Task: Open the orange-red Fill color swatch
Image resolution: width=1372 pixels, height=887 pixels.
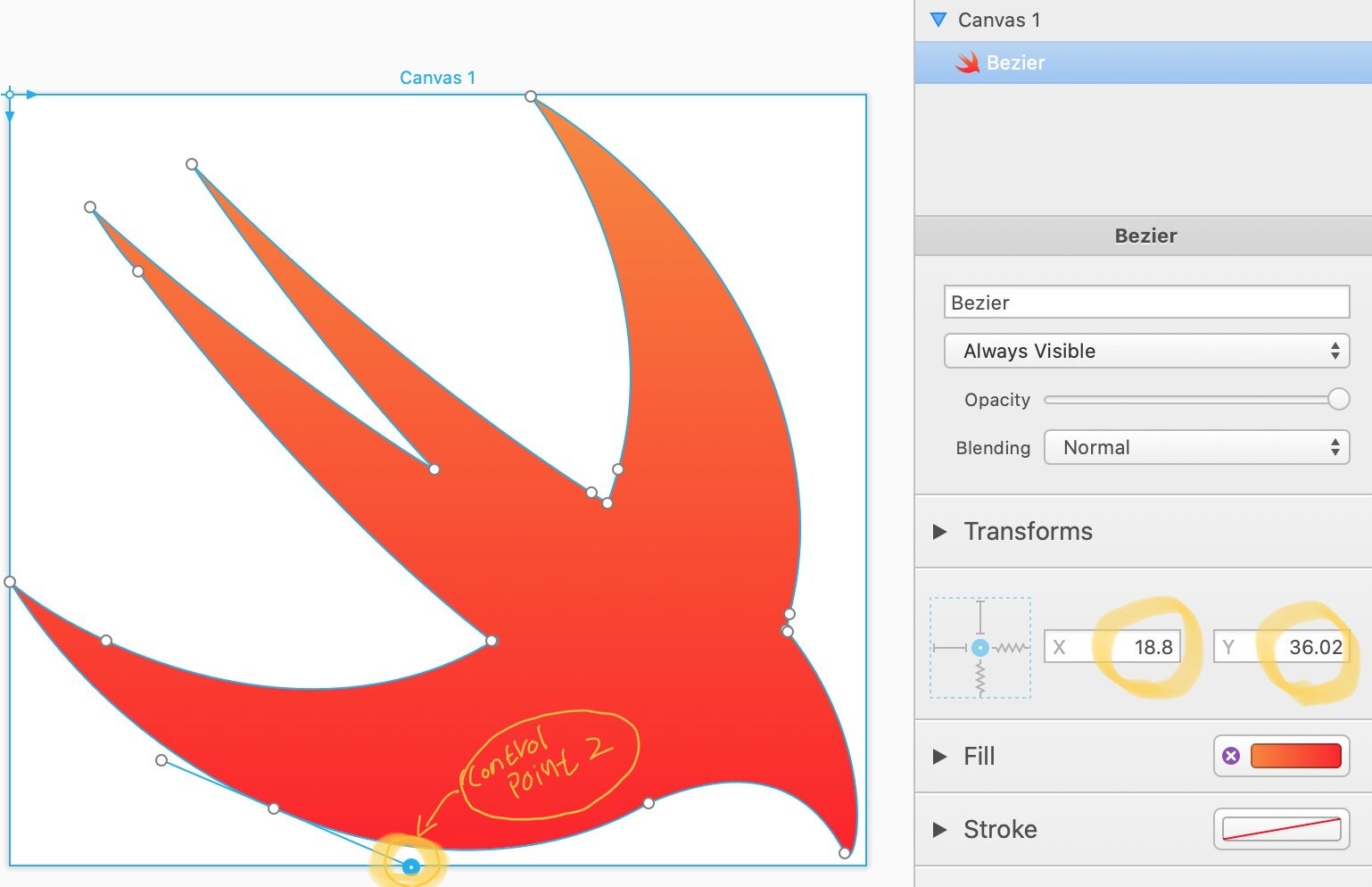Action: click(x=1295, y=756)
